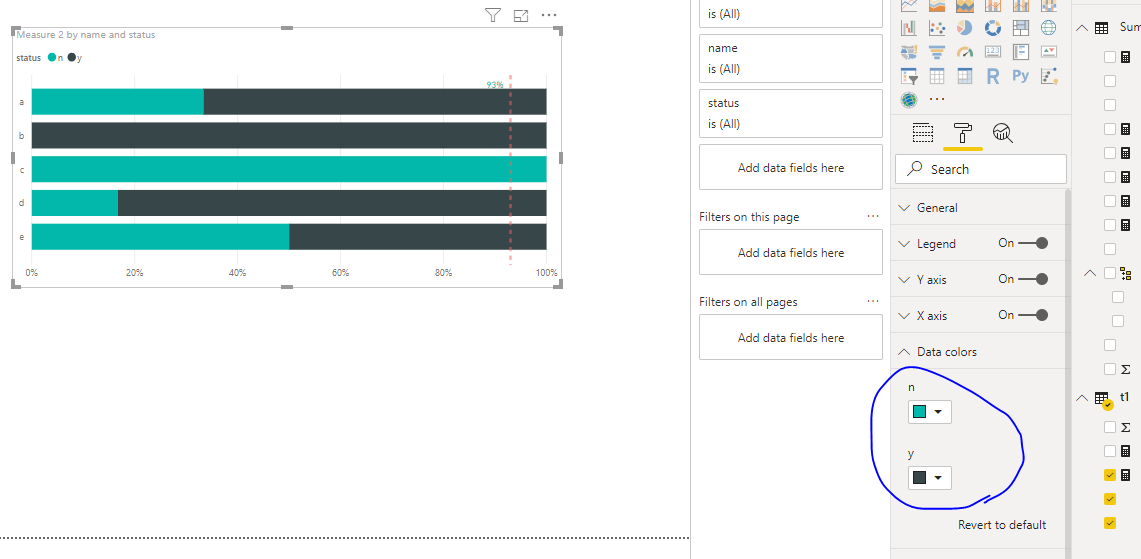Image resolution: width=1141 pixels, height=559 pixels.
Task: Tick the checkbox beside the hierarchy icon
Action: tap(1110, 273)
